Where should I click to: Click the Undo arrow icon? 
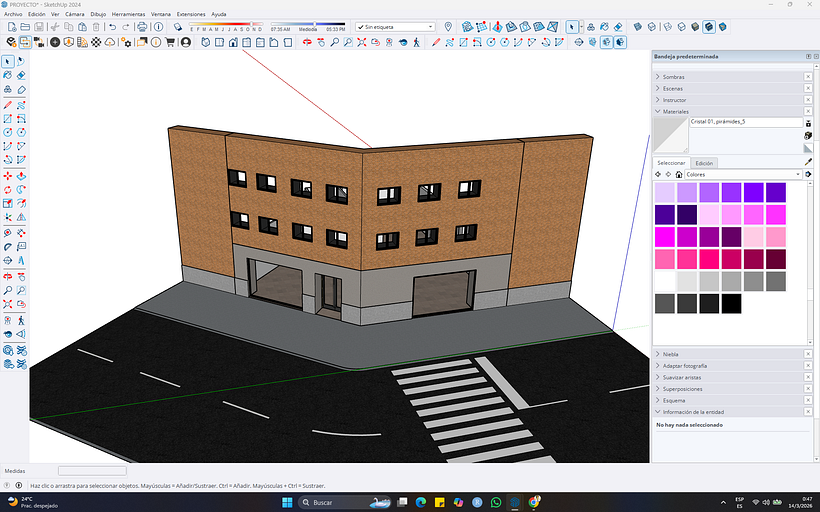[x=112, y=27]
